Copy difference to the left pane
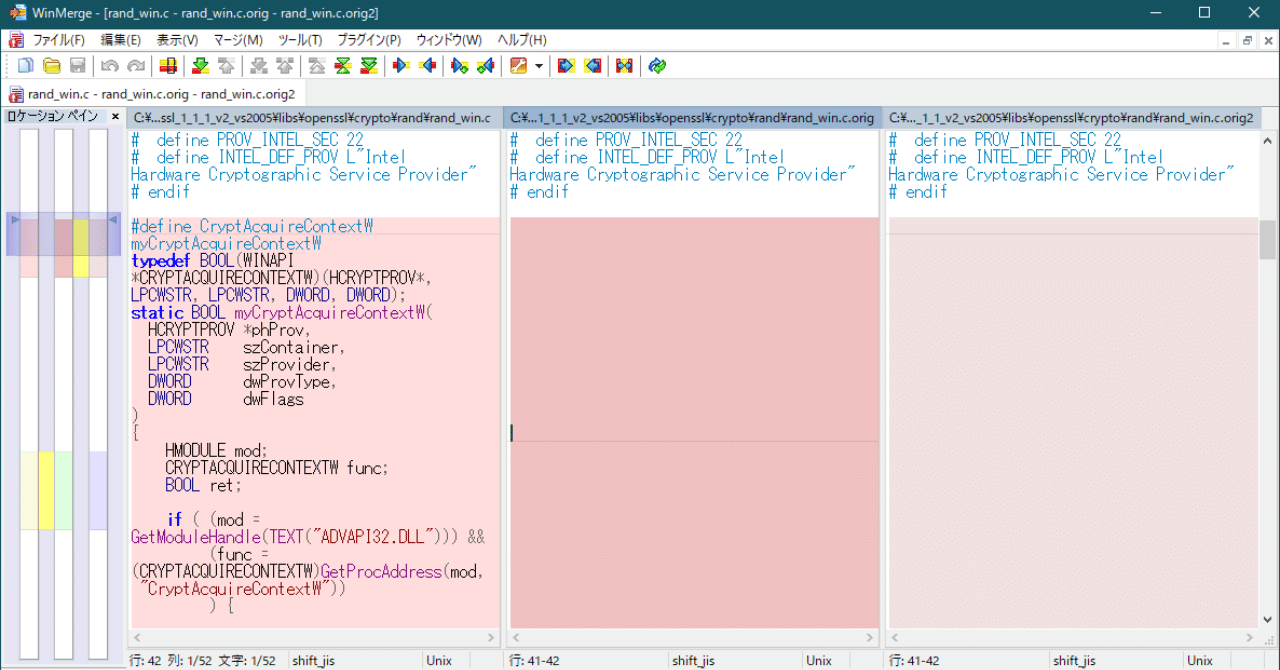The image size is (1280, 670). pyautogui.click(x=428, y=66)
